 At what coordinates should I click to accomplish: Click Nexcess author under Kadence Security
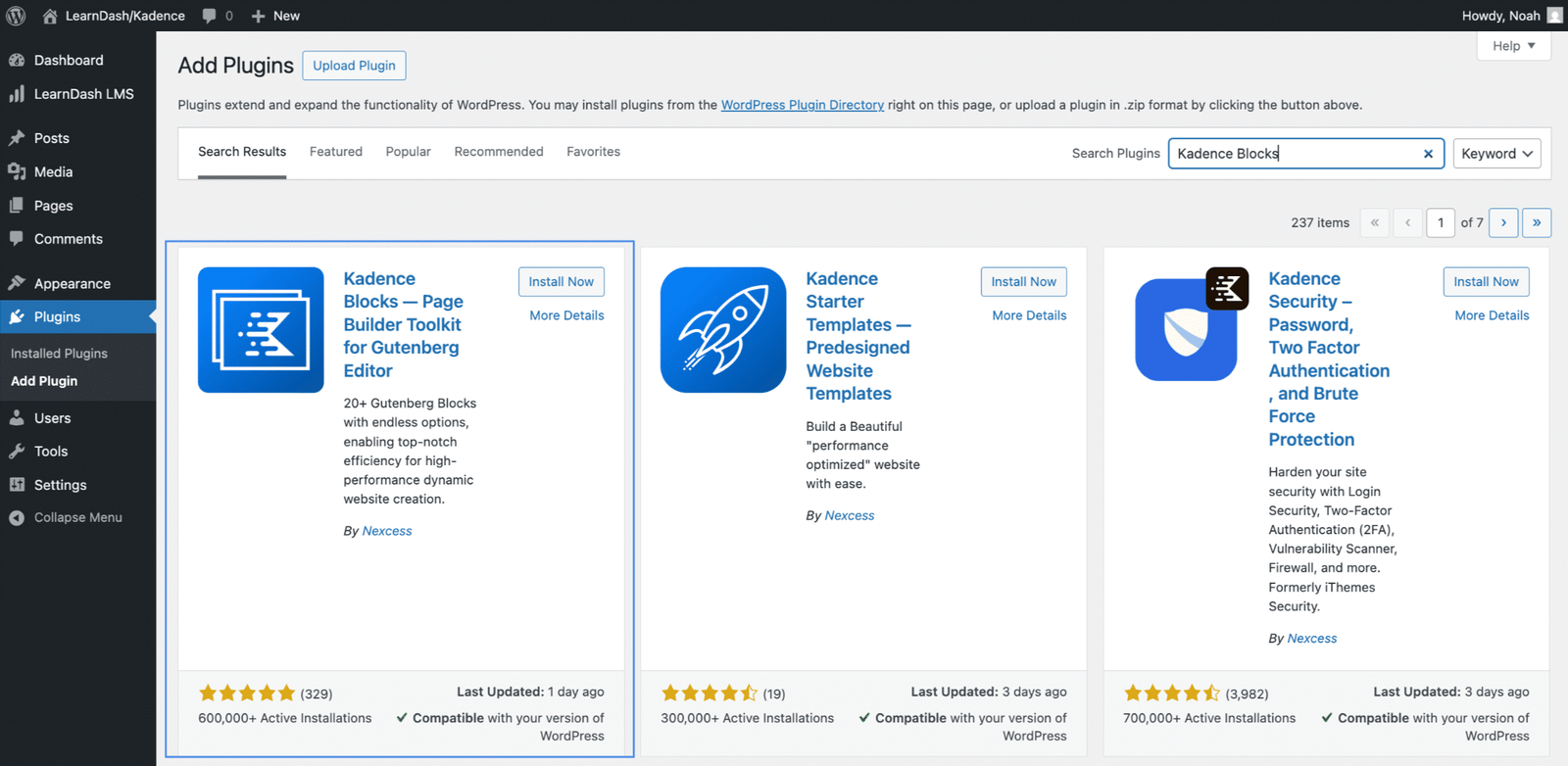coord(1312,638)
